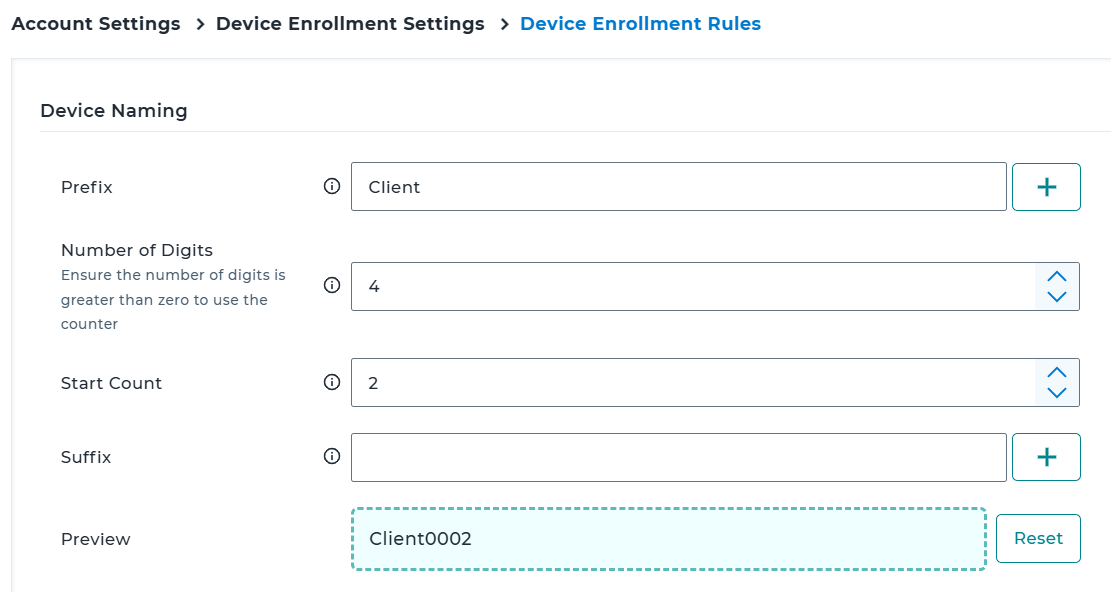The image size is (1111, 592).
Task: Reset the device name preview
Action: [1038, 539]
